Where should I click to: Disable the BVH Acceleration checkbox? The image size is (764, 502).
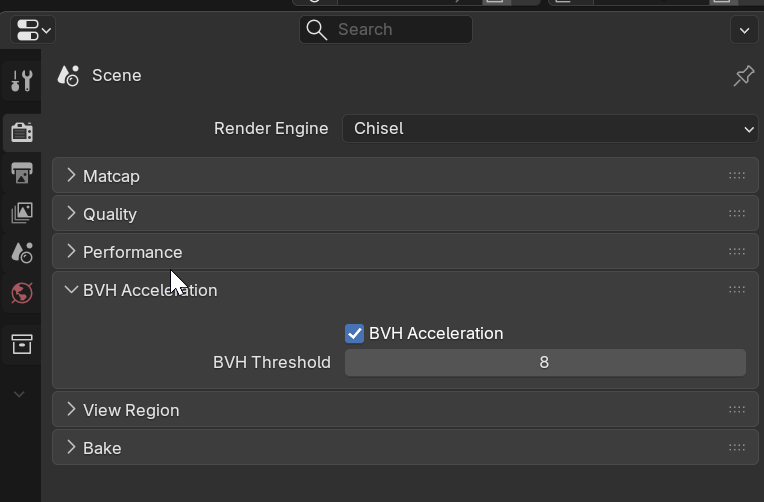click(x=355, y=333)
